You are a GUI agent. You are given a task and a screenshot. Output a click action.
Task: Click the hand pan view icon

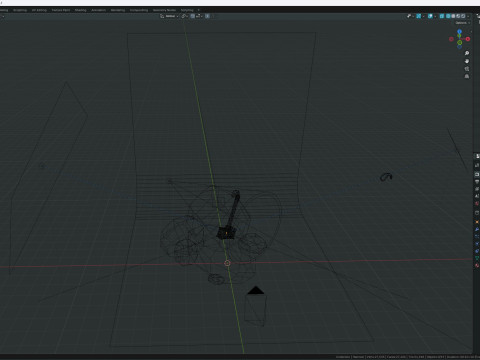click(467, 61)
